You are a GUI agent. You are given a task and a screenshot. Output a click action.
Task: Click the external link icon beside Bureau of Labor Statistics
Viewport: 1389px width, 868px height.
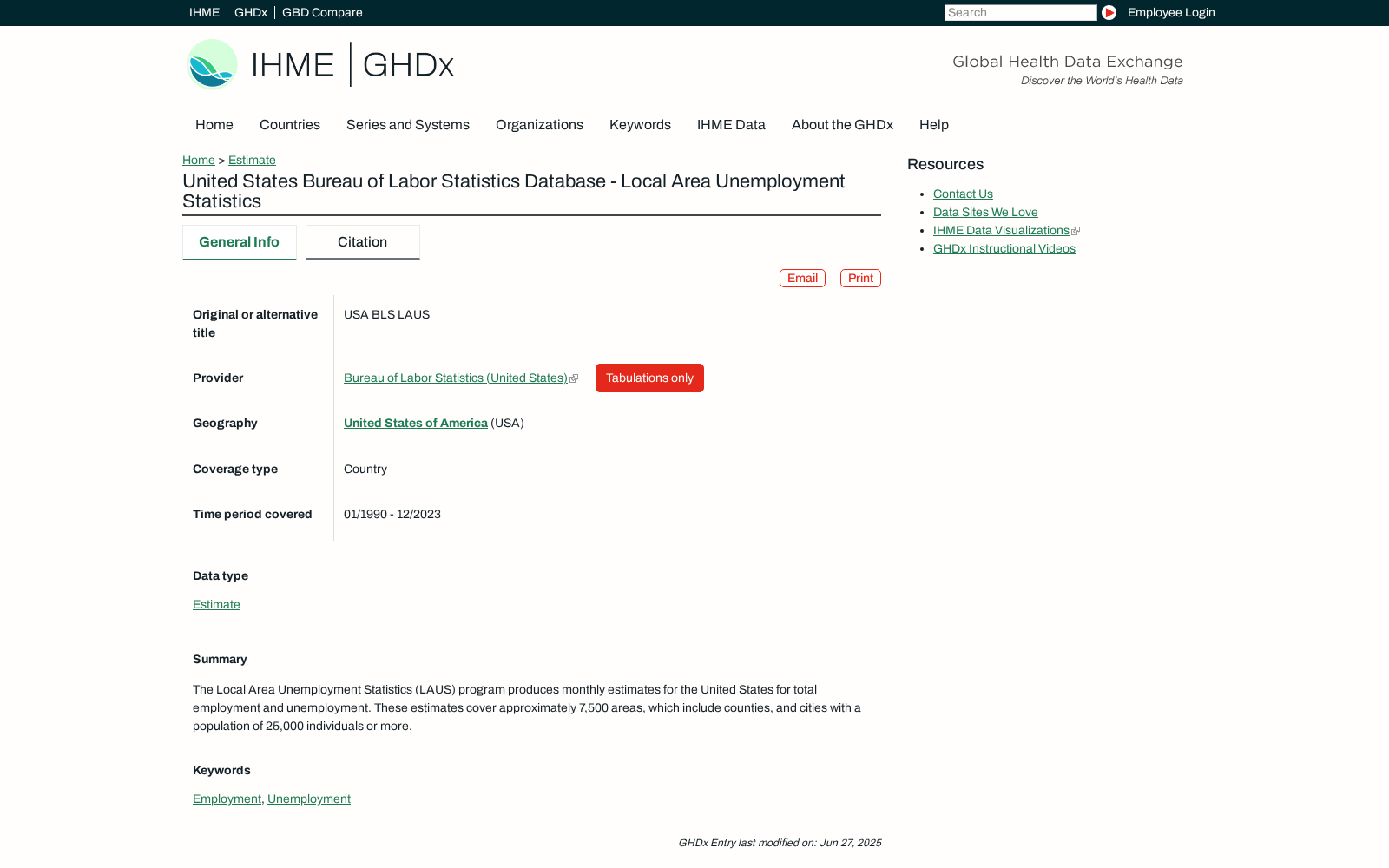click(574, 378)
